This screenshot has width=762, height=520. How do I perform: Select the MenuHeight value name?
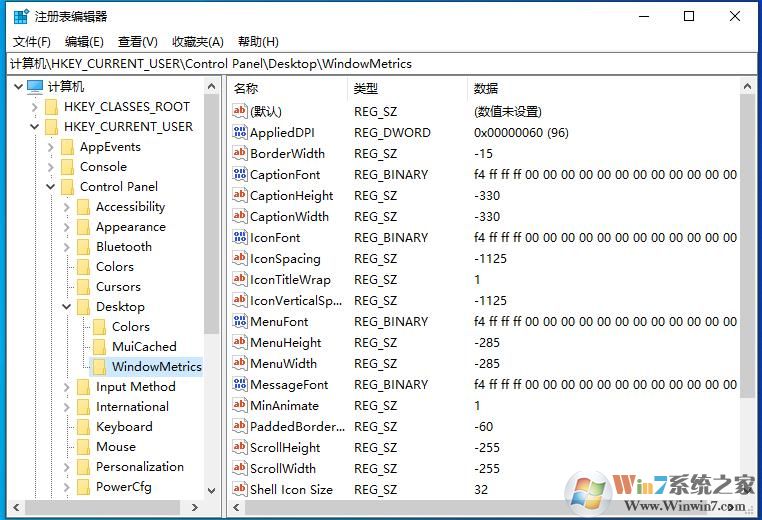[286, 343]
